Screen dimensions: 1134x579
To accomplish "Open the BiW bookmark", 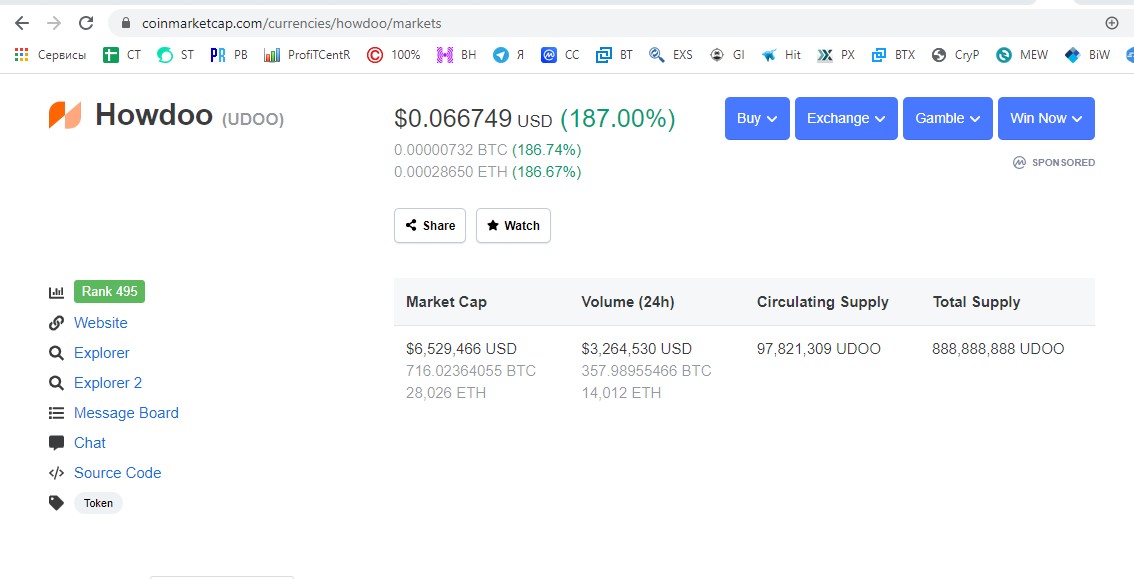I will click(x=1087, y=54).
